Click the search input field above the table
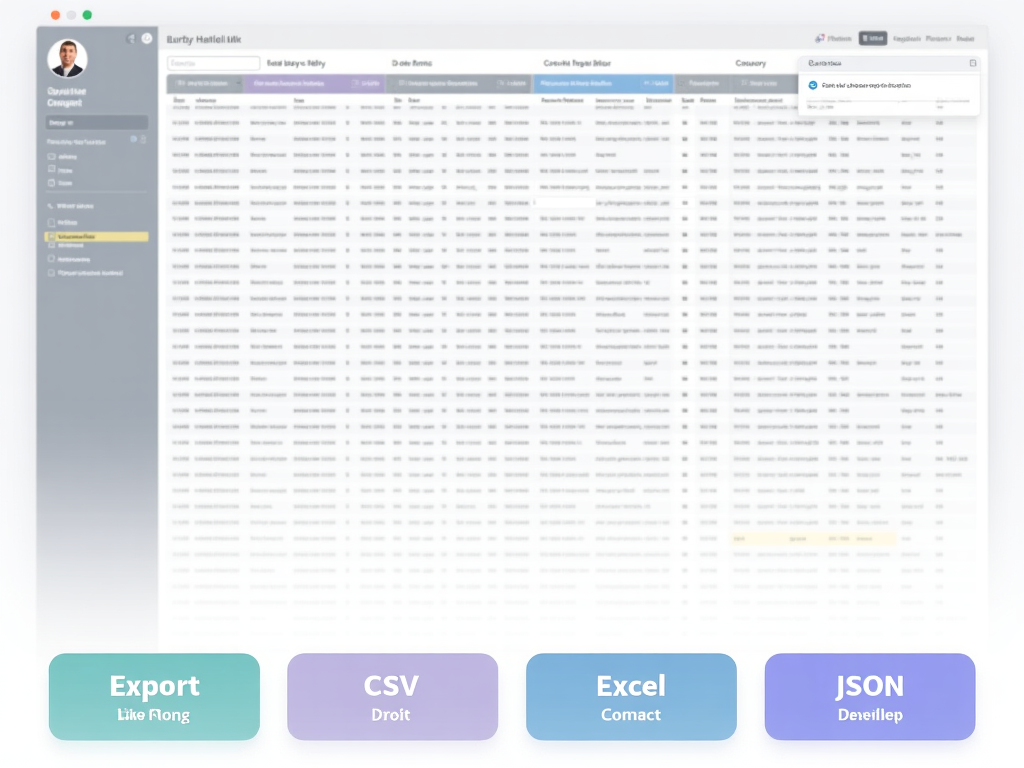This screenshot has width=1024, height=768. click(x=214, y=62)
